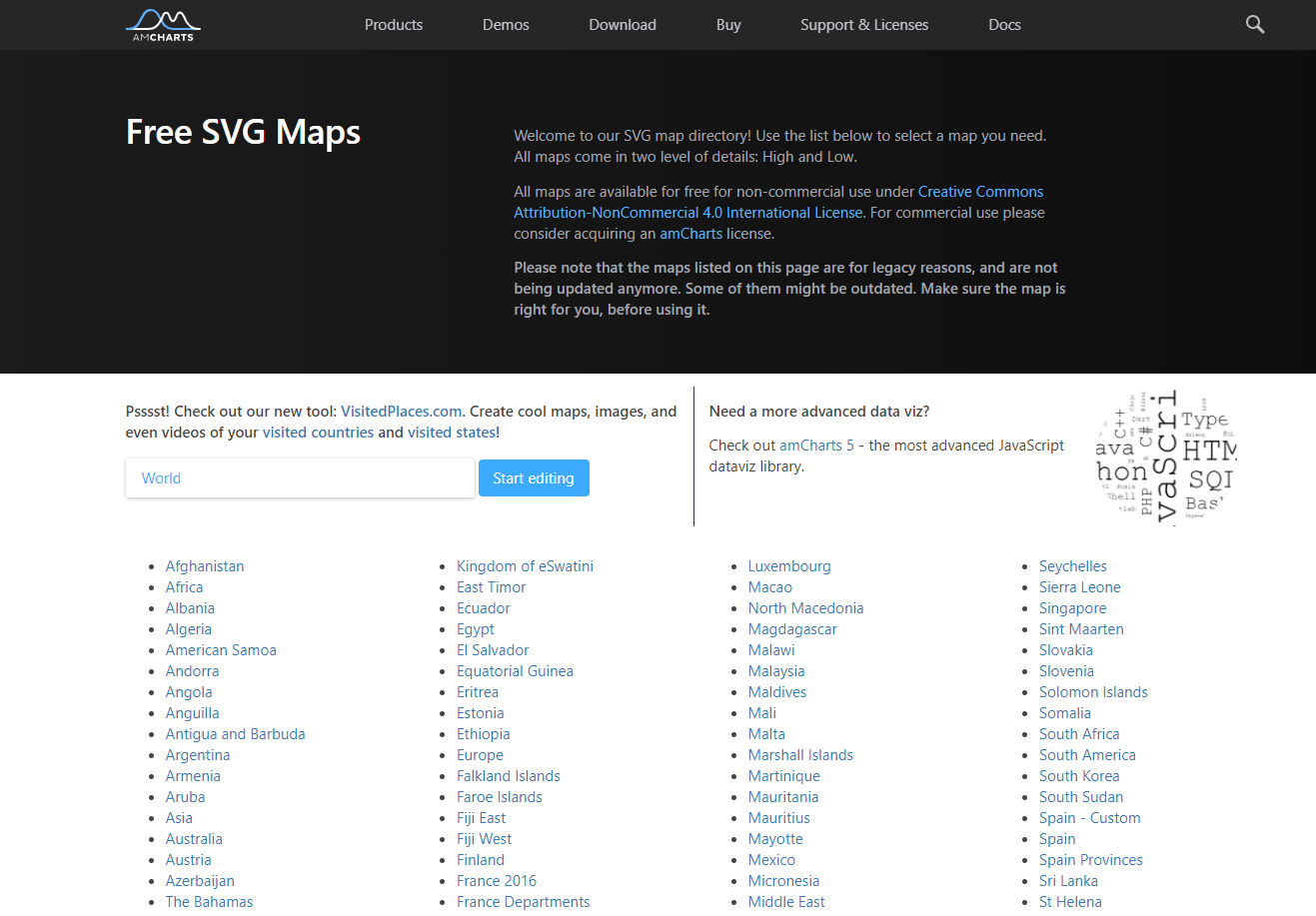The image size is (1316, 916).
Task: Select the Mauritius map link
Action: point(779,818)
